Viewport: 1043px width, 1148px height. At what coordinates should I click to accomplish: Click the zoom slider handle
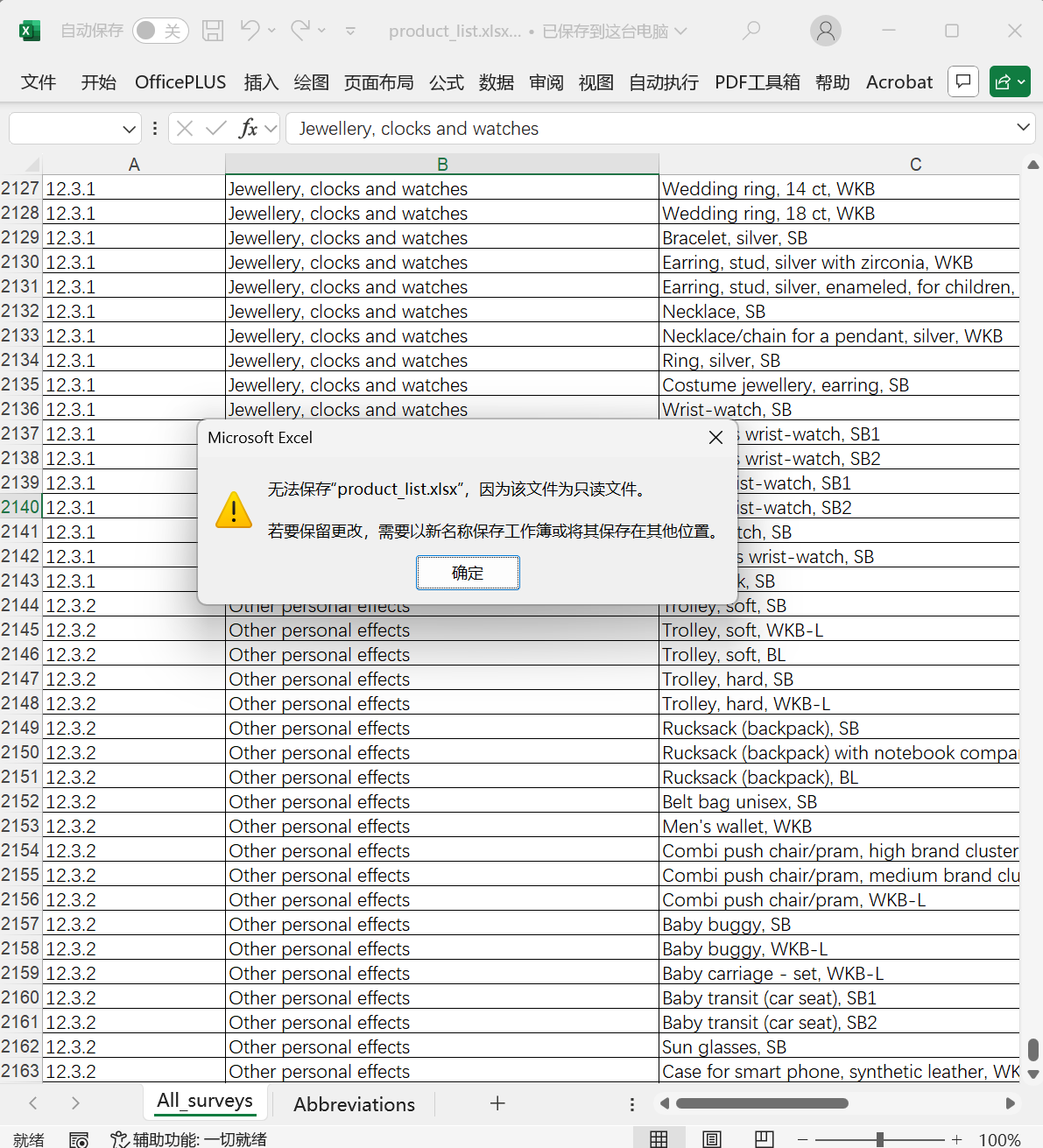click(x=879, y=1139)
